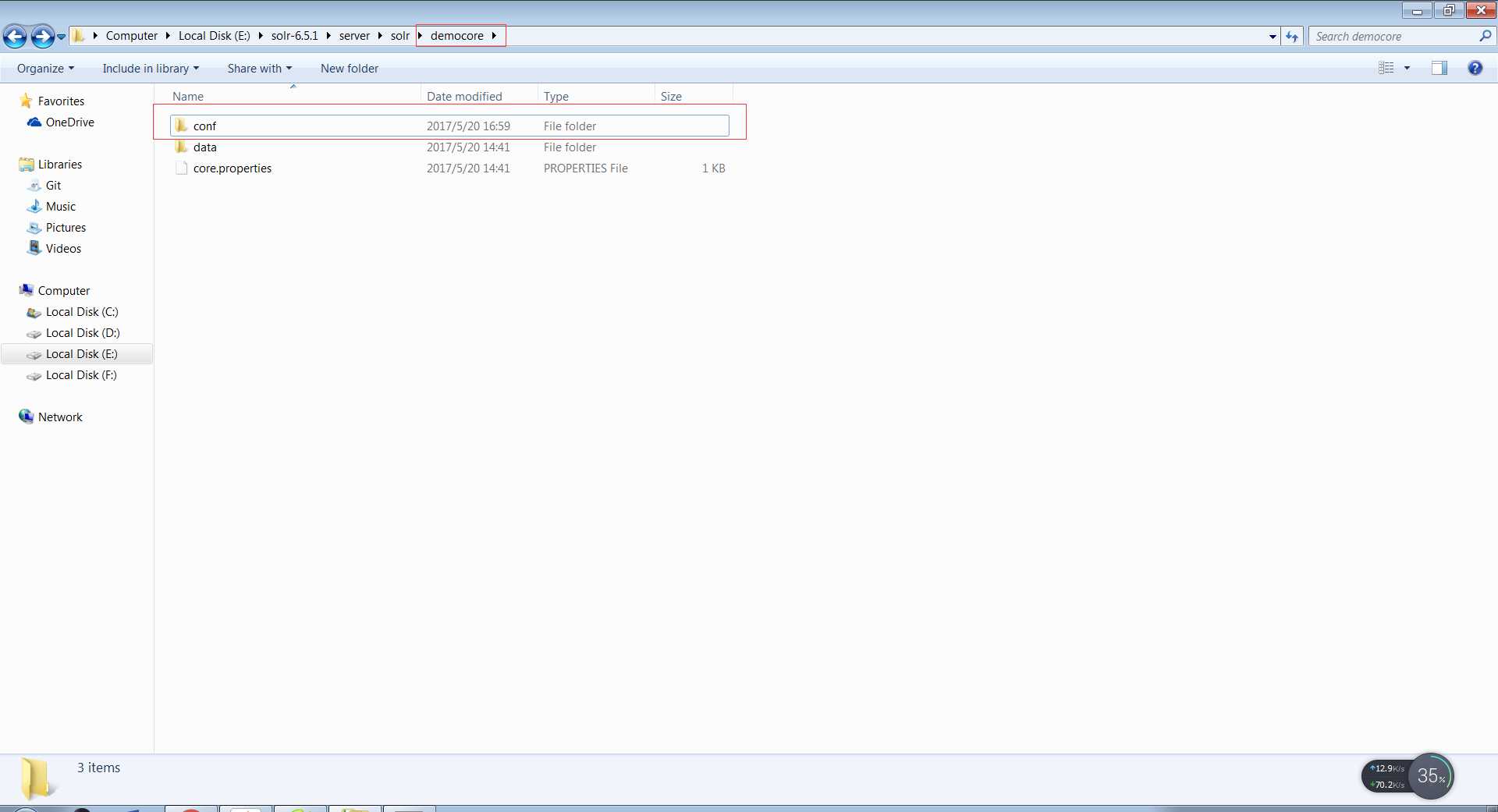The height and width of the screenshot is (812, 1498).
Task: Click the 35% circular usage indicator
Action: (x=1431, y=776)
